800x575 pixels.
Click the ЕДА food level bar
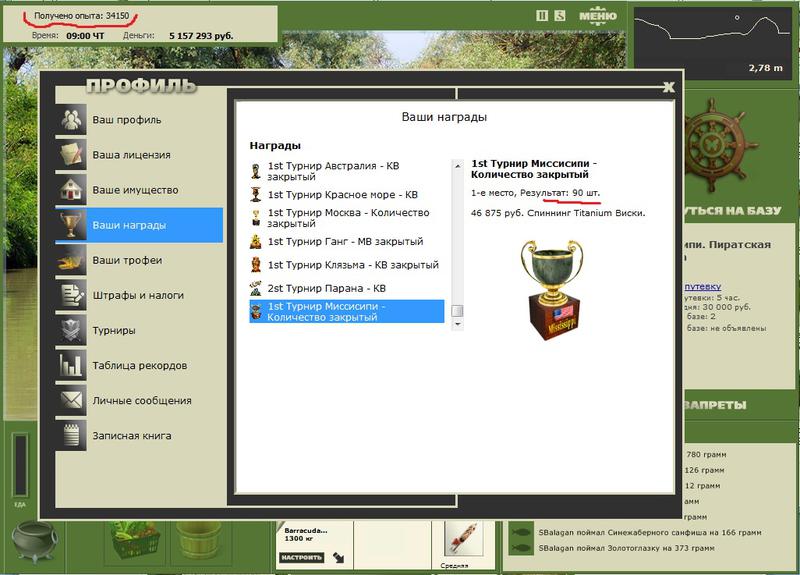pos(20,465)
